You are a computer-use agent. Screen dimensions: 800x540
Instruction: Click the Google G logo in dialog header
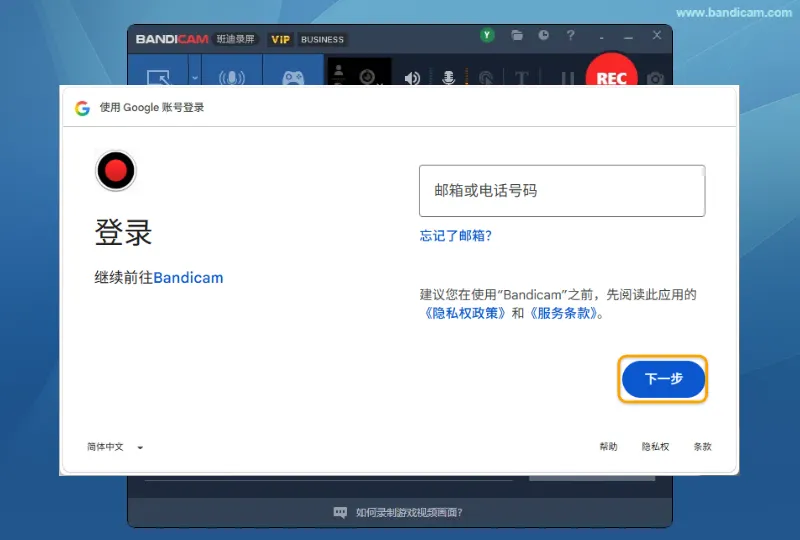click(83, 108)
